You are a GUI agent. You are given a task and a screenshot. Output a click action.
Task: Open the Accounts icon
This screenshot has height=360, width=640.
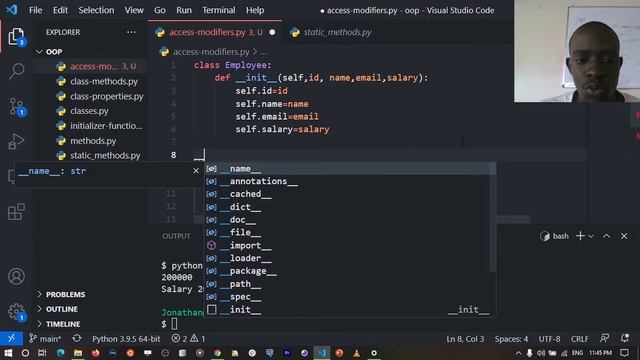pyautogui.click(x=16, y=276)
